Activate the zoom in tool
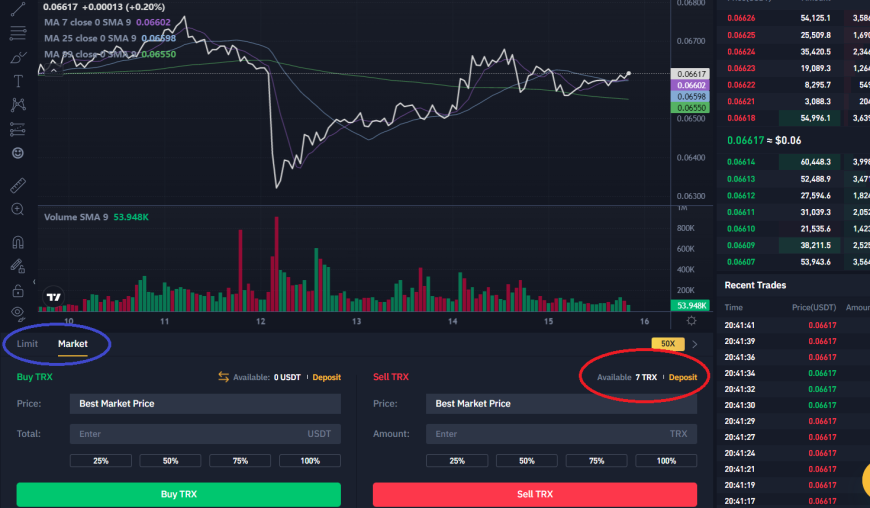870x508 pixels. pyautogui.click(x=18, y=209)
